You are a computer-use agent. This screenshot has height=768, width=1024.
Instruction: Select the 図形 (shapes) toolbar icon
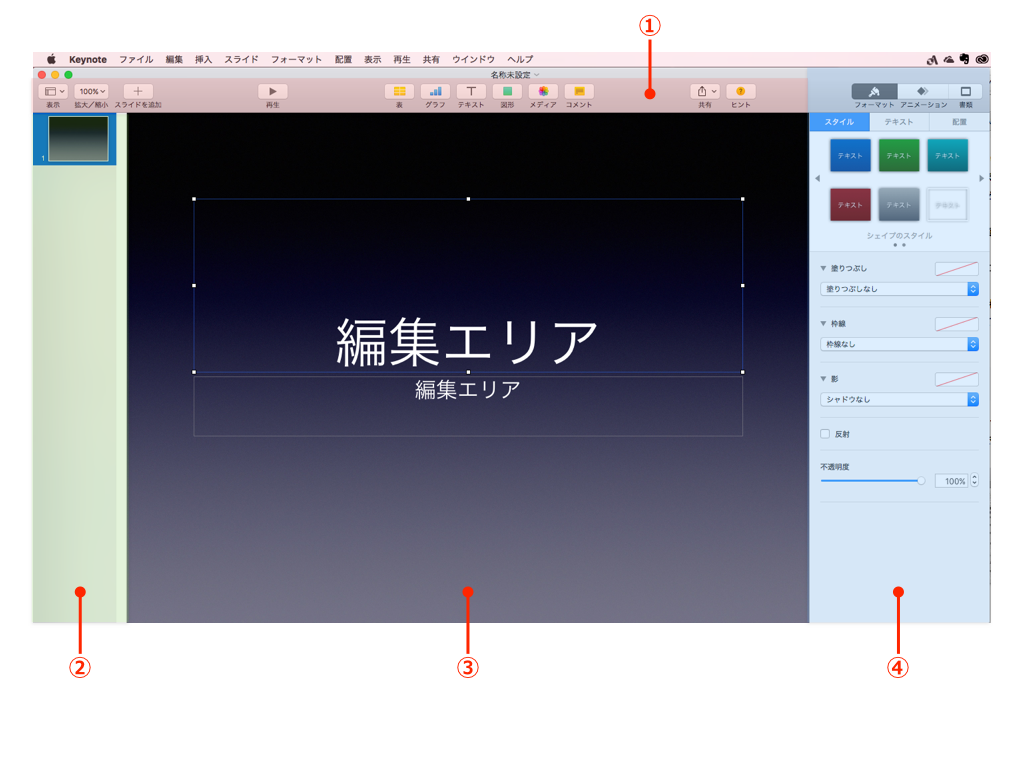(506, 91)
